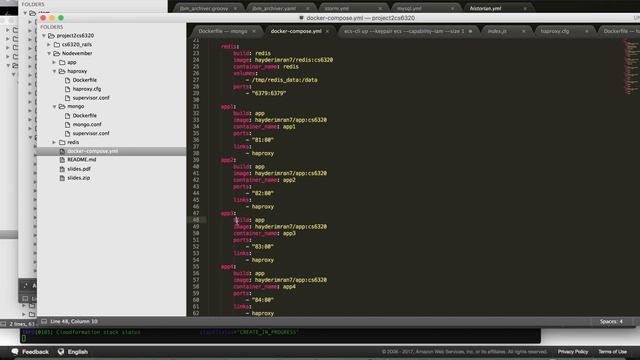
Task: Switch to the Dockerfile — mongo tab
Action: [x=223, y=31]
